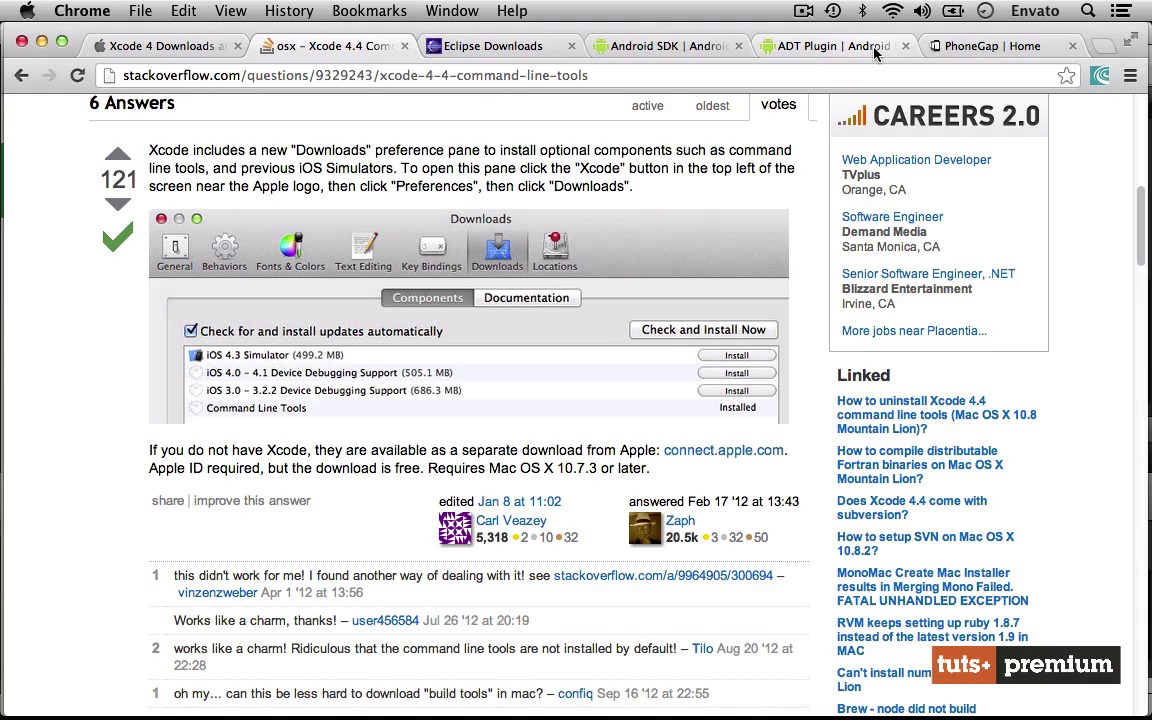Click Carl Veazey's avatar
The width and height of the screenshot is (1152, 720).
click(x=456, y=528)
